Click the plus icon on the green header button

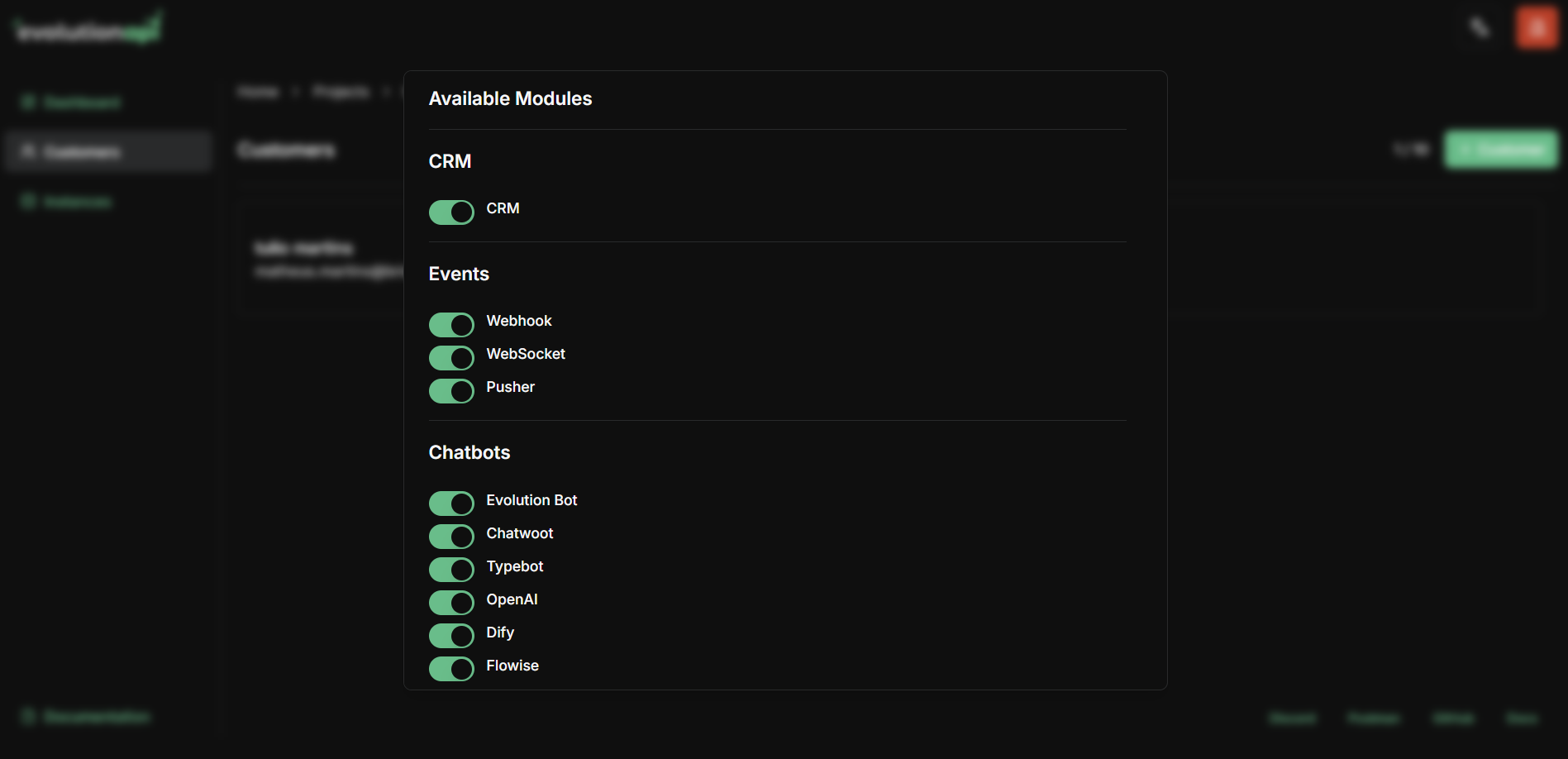pos(1467,149)
